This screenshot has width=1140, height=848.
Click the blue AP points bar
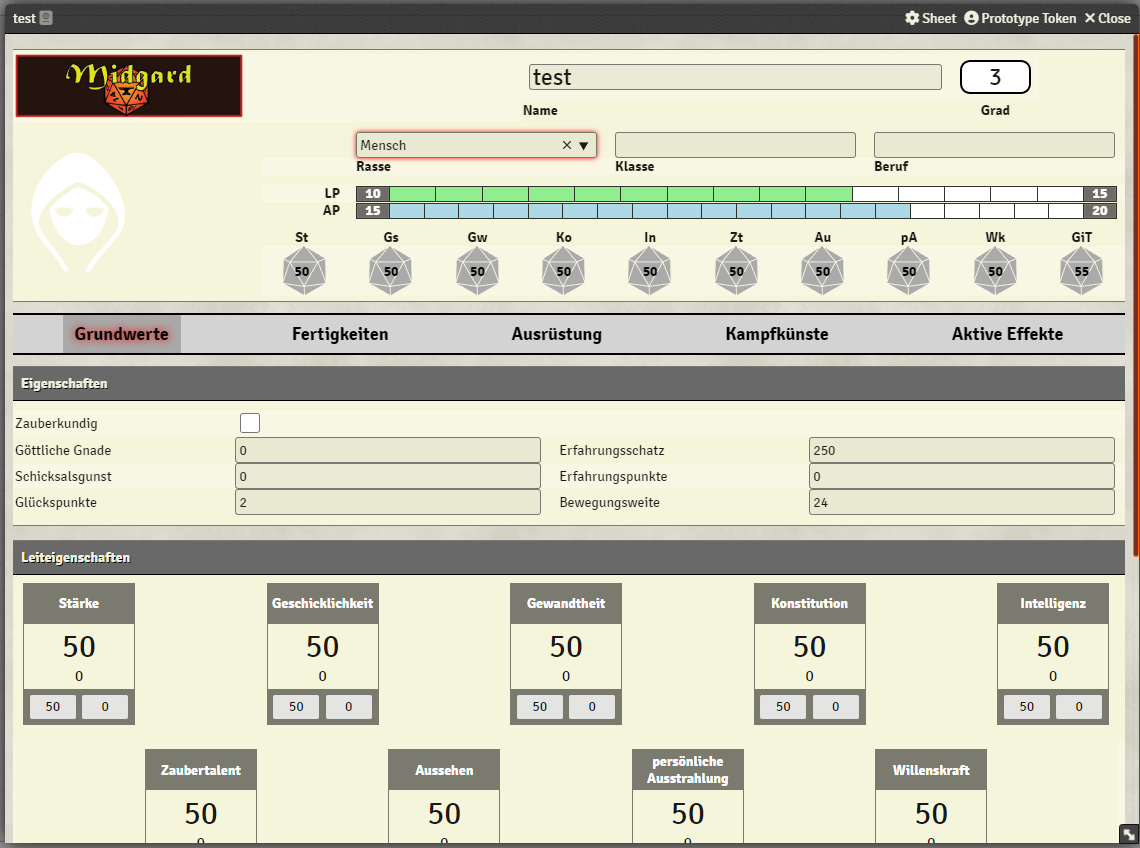click(x=648, y=211)
